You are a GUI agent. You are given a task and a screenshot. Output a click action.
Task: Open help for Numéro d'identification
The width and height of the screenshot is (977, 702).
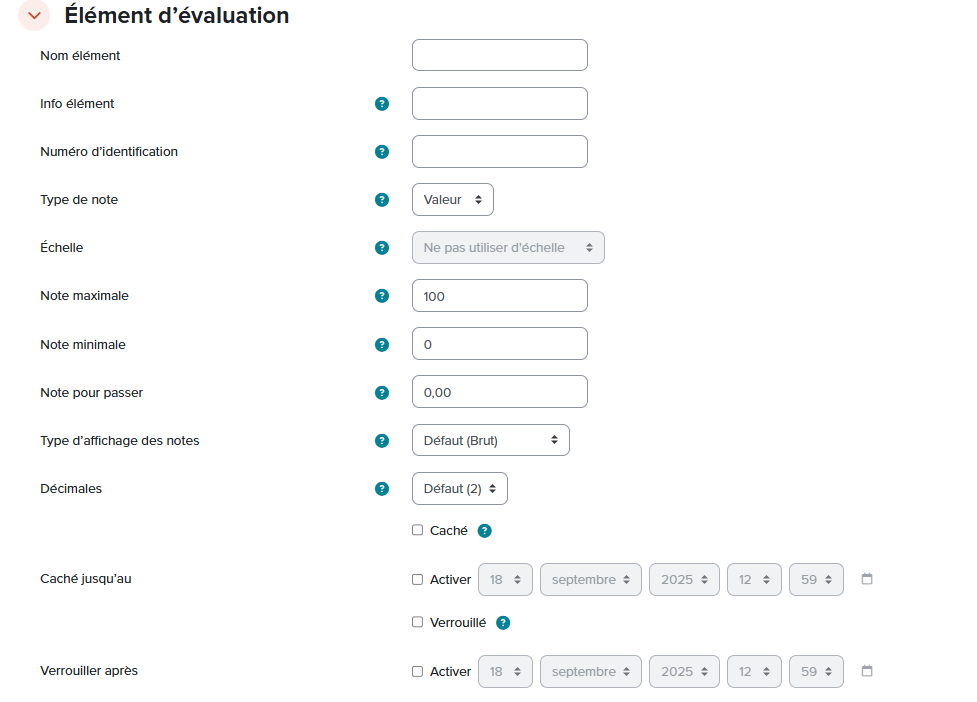point(381,152)
